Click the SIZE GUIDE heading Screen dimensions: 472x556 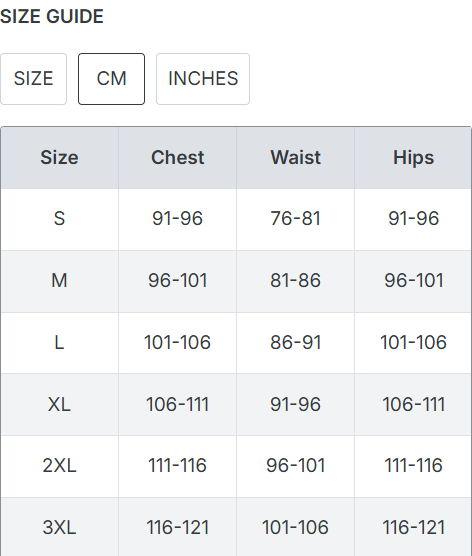(52, 17)
